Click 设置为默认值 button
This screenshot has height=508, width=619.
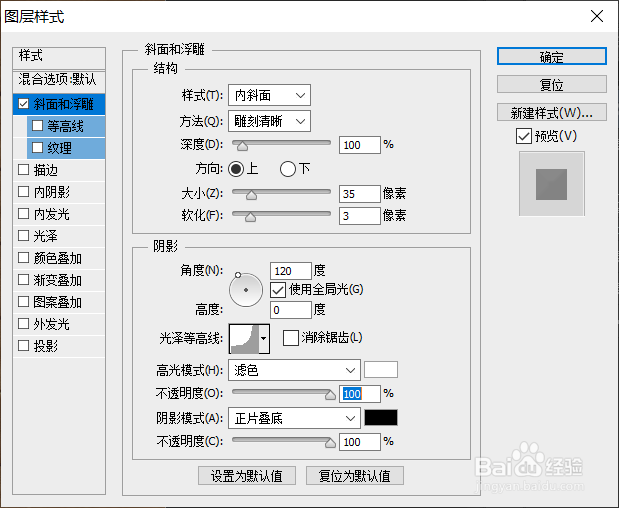click(247, 476)
